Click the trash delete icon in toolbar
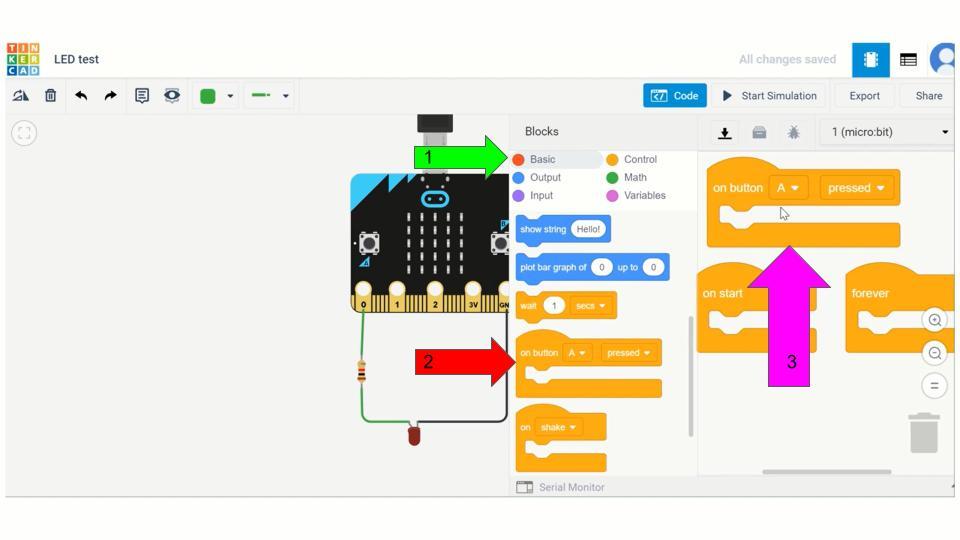 pos(51,96)
